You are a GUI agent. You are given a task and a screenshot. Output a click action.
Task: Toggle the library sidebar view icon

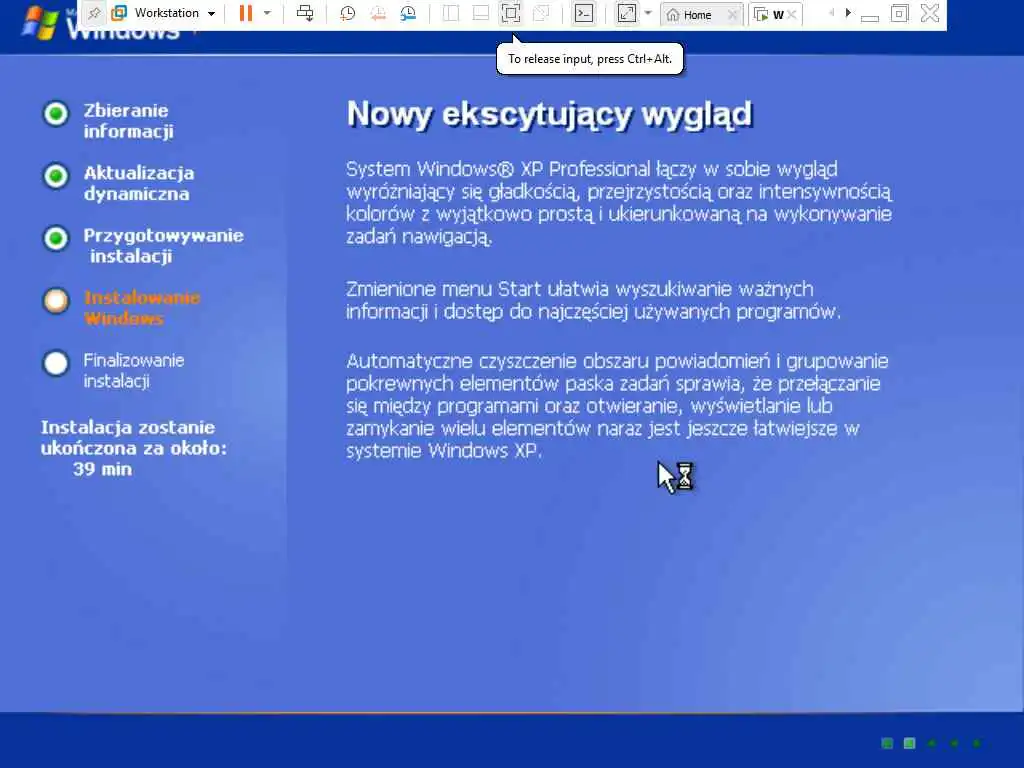451,13
